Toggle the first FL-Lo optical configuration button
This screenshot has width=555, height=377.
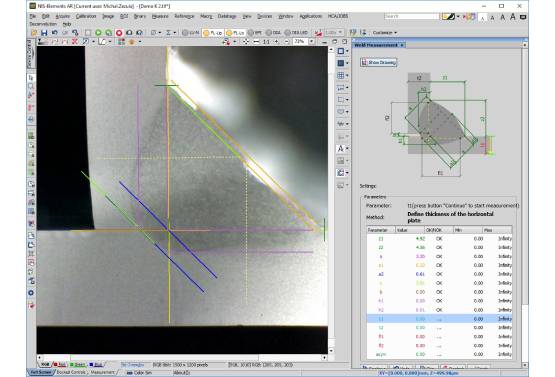coord(213,33)
